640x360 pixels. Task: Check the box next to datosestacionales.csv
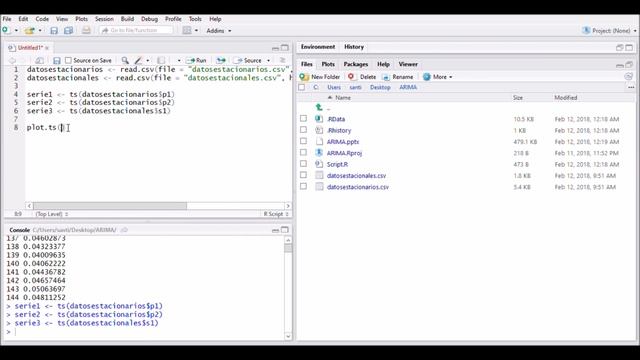coord(303,175)
